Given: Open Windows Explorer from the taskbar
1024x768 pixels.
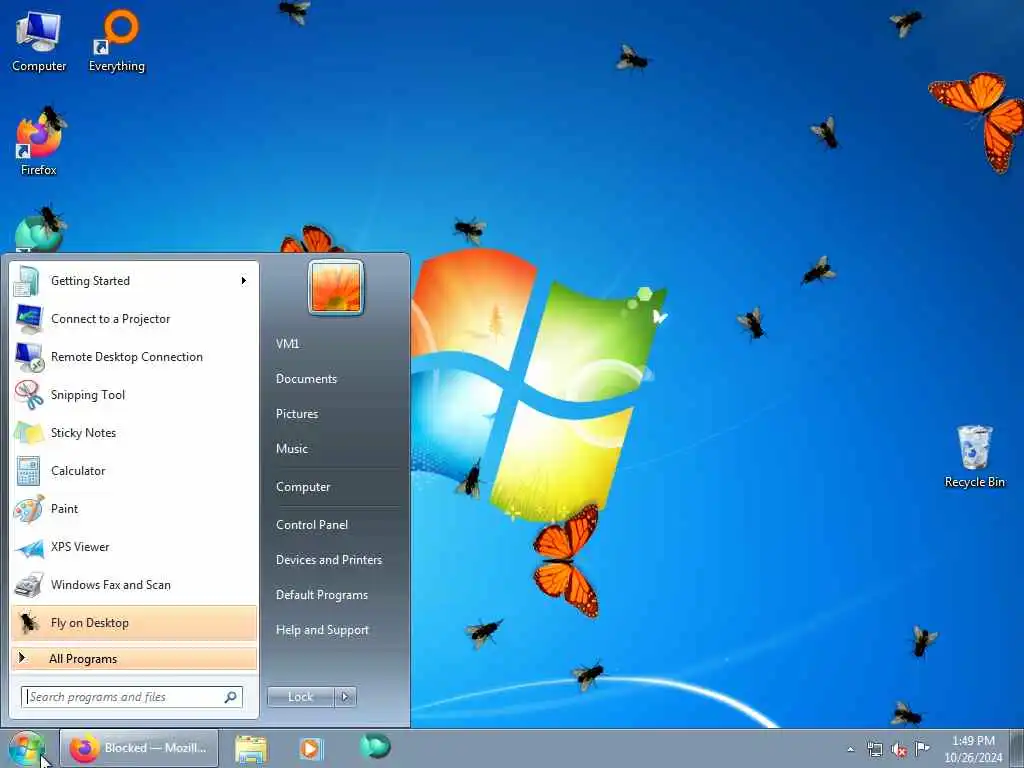Looking at the screenshot, I should point(251,748).
